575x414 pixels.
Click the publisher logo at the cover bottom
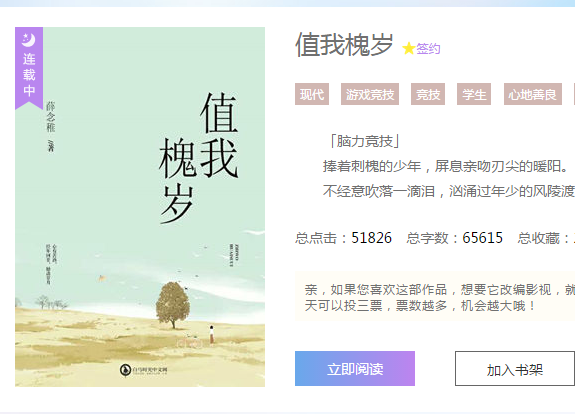143,370
